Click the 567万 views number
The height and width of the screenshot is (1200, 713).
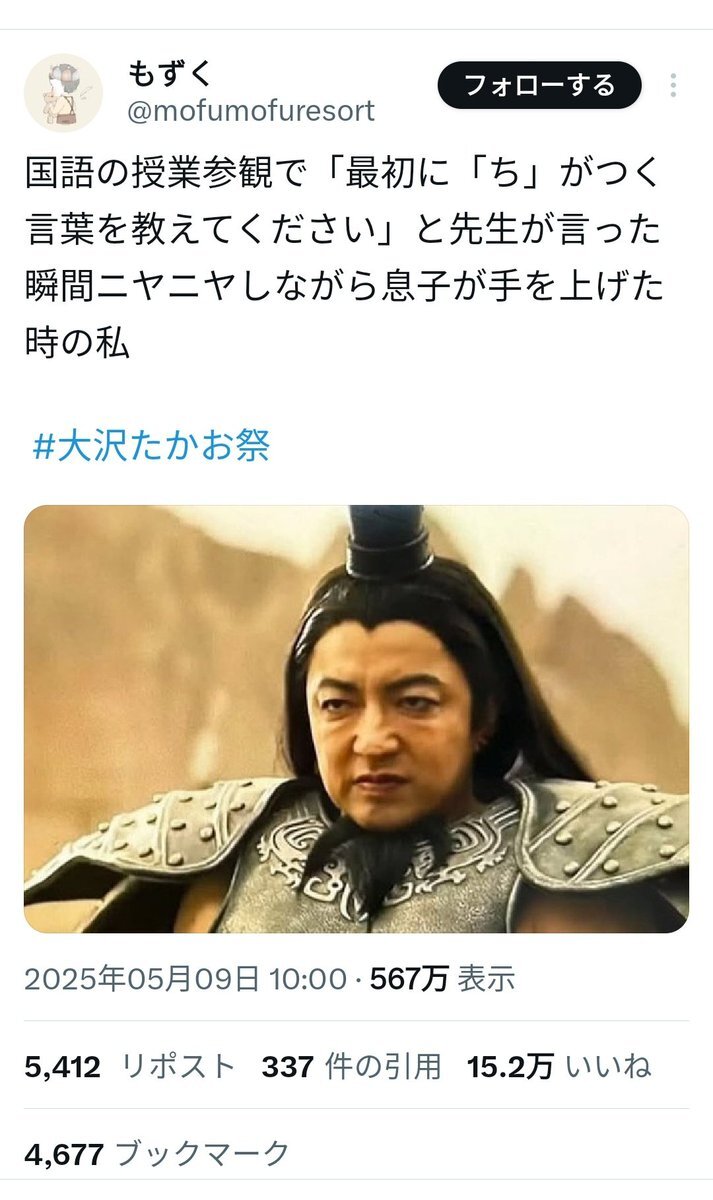[x=409, y=980]
